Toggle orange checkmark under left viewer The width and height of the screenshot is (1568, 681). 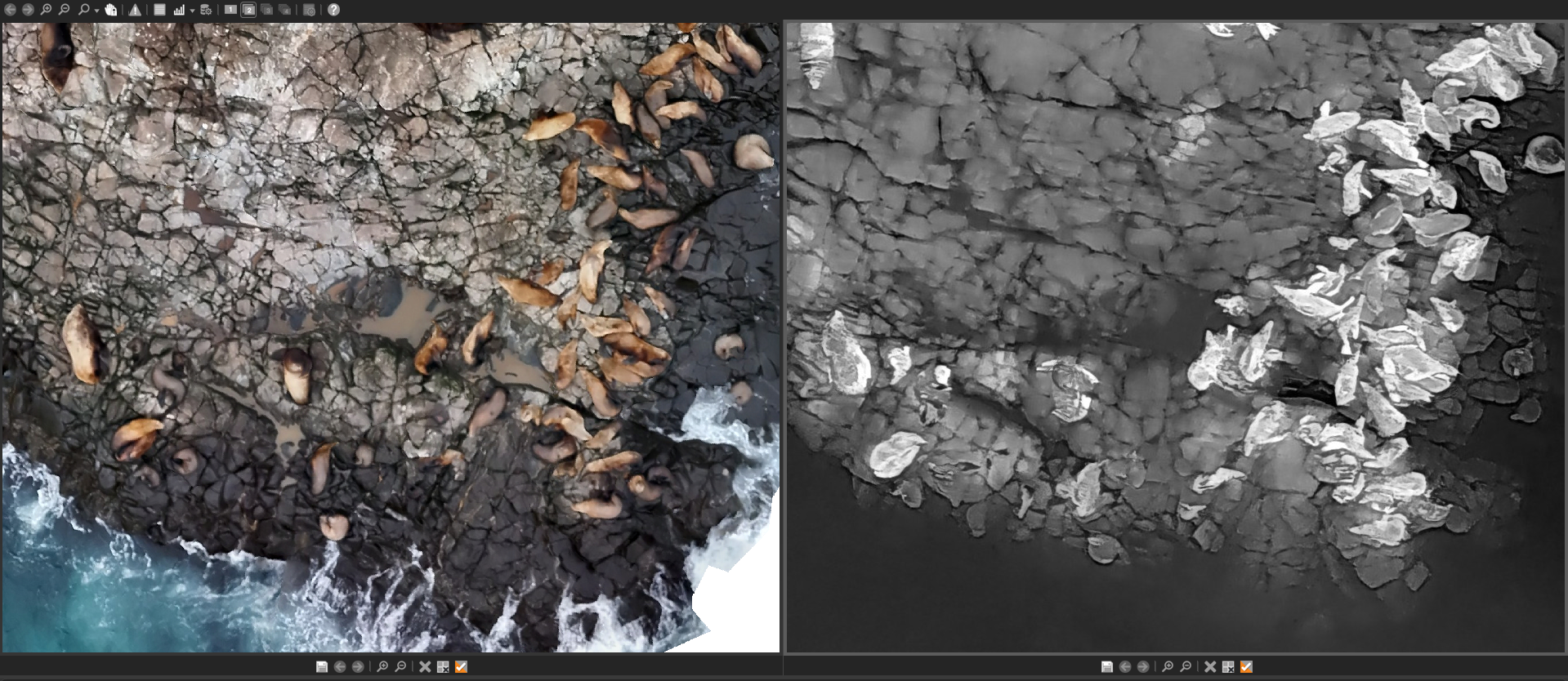point(461,667)
